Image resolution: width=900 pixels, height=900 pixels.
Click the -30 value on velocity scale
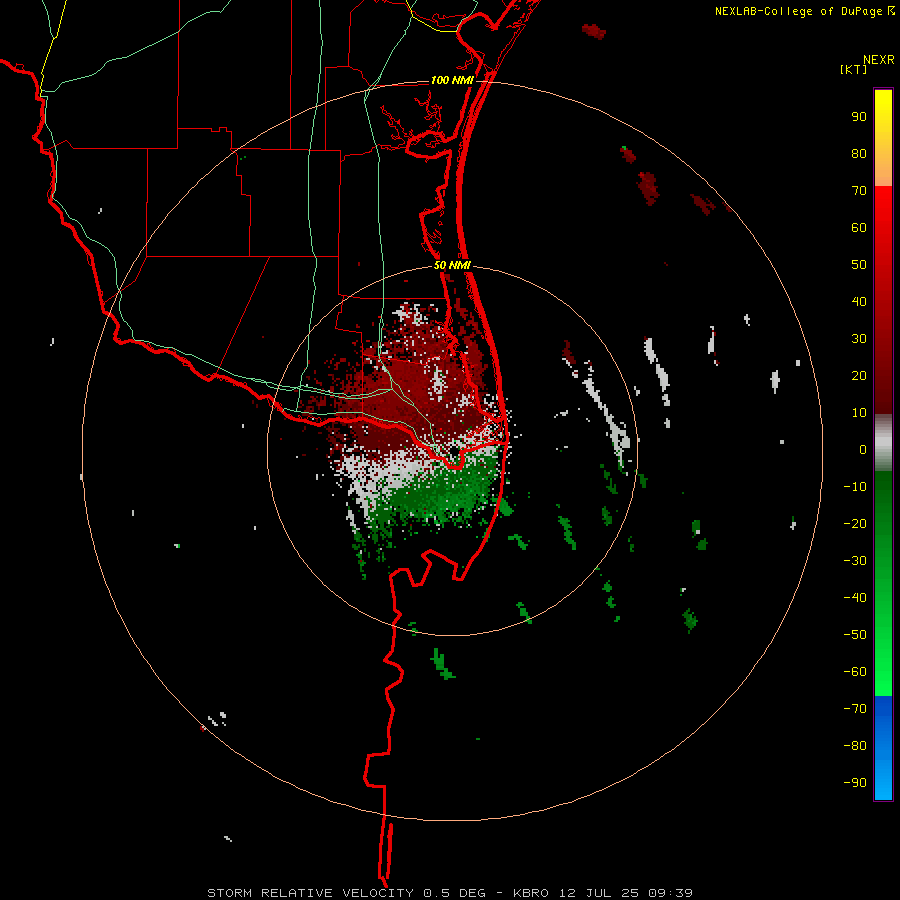[x=855, y=561]
